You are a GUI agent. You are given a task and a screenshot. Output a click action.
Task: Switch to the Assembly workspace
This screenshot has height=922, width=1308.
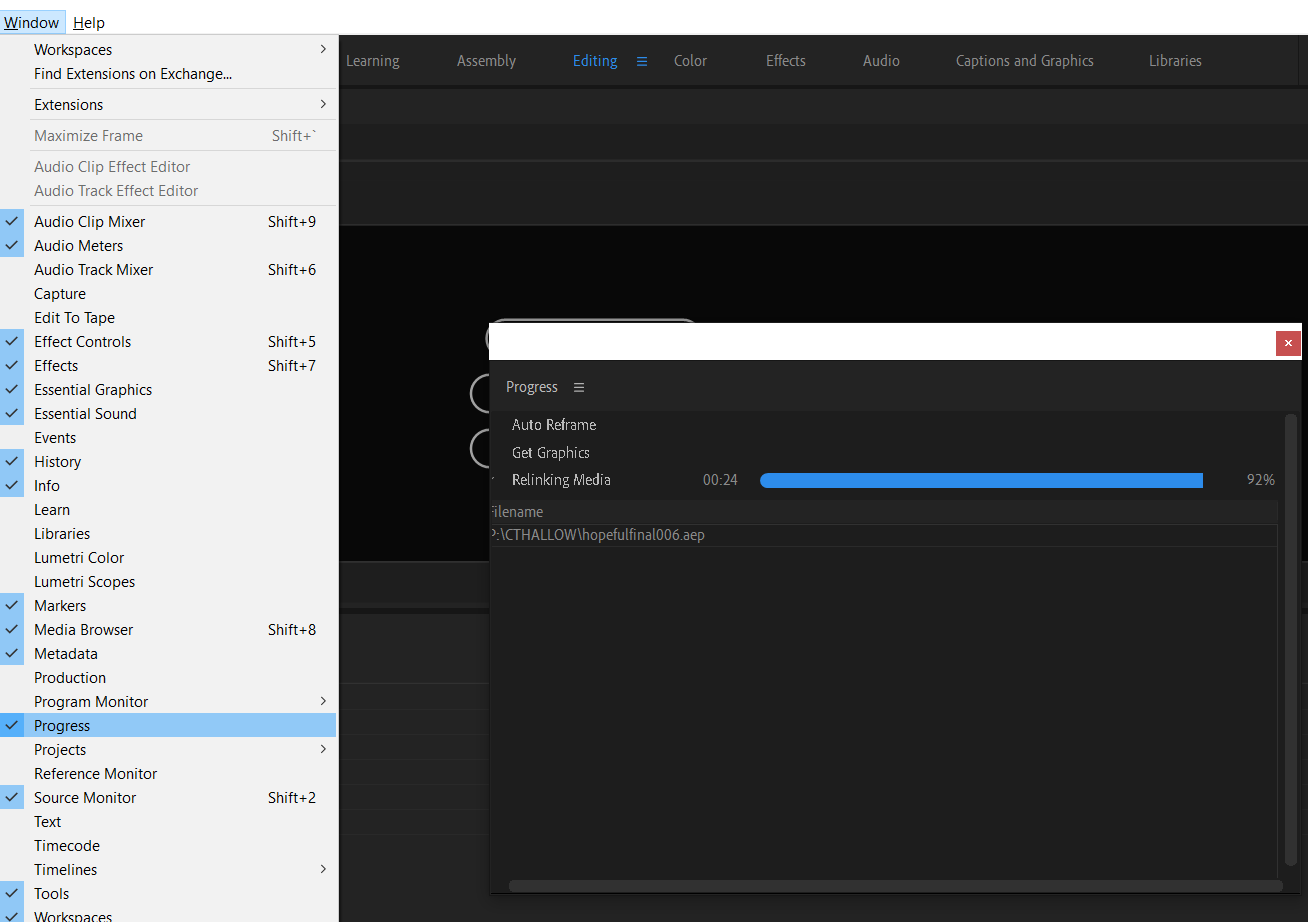pos(486,60)
